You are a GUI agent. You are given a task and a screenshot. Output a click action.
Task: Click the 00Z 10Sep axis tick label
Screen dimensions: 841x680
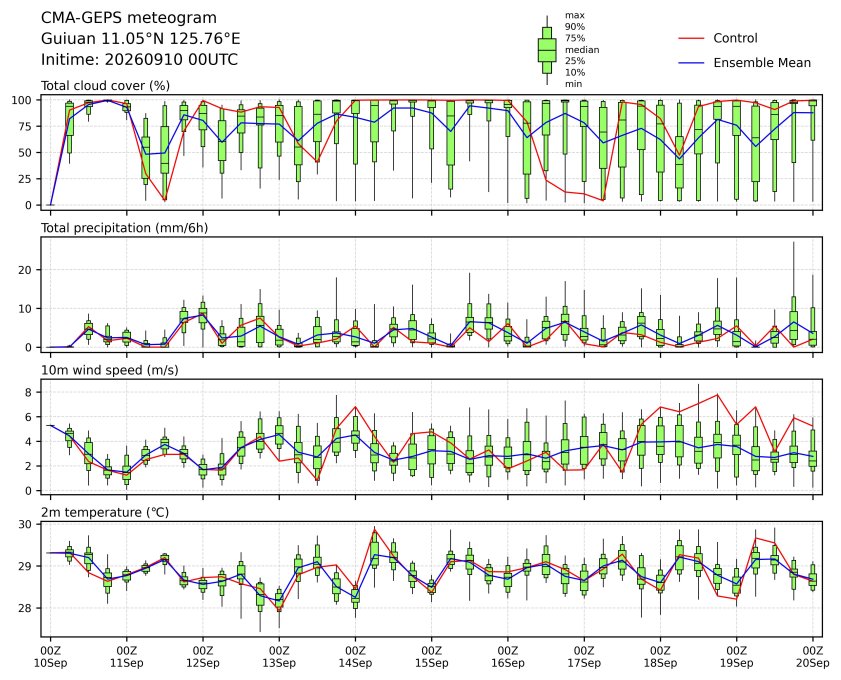coord(50,657)
